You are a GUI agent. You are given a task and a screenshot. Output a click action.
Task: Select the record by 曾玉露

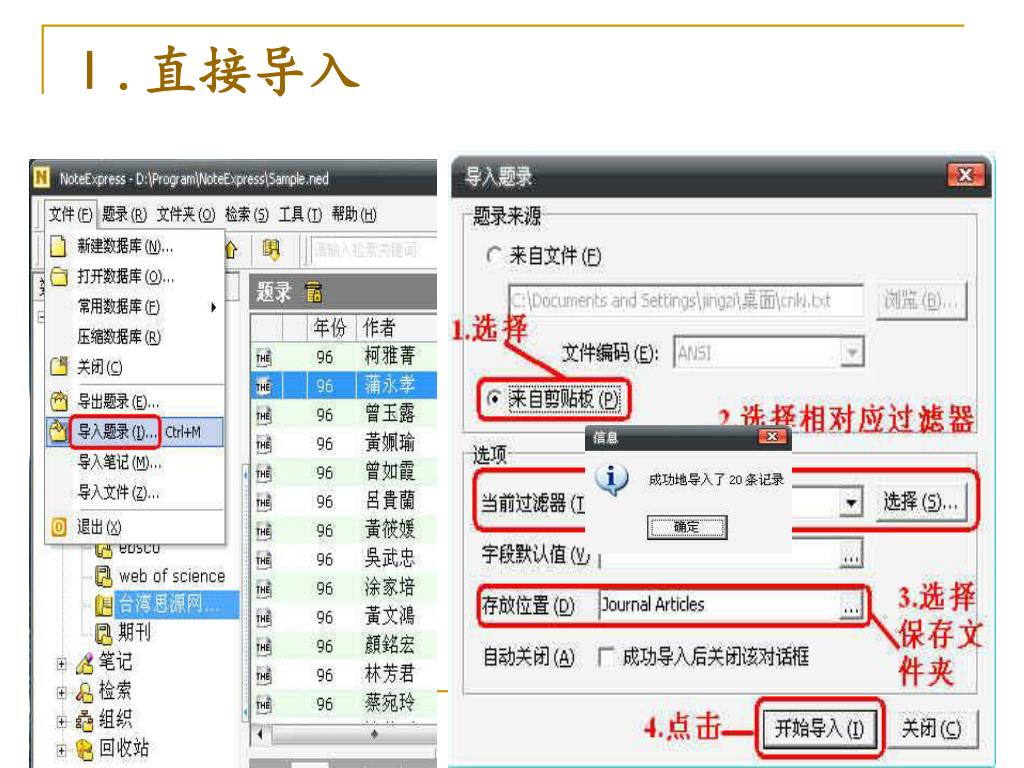(x=344, y=413)
